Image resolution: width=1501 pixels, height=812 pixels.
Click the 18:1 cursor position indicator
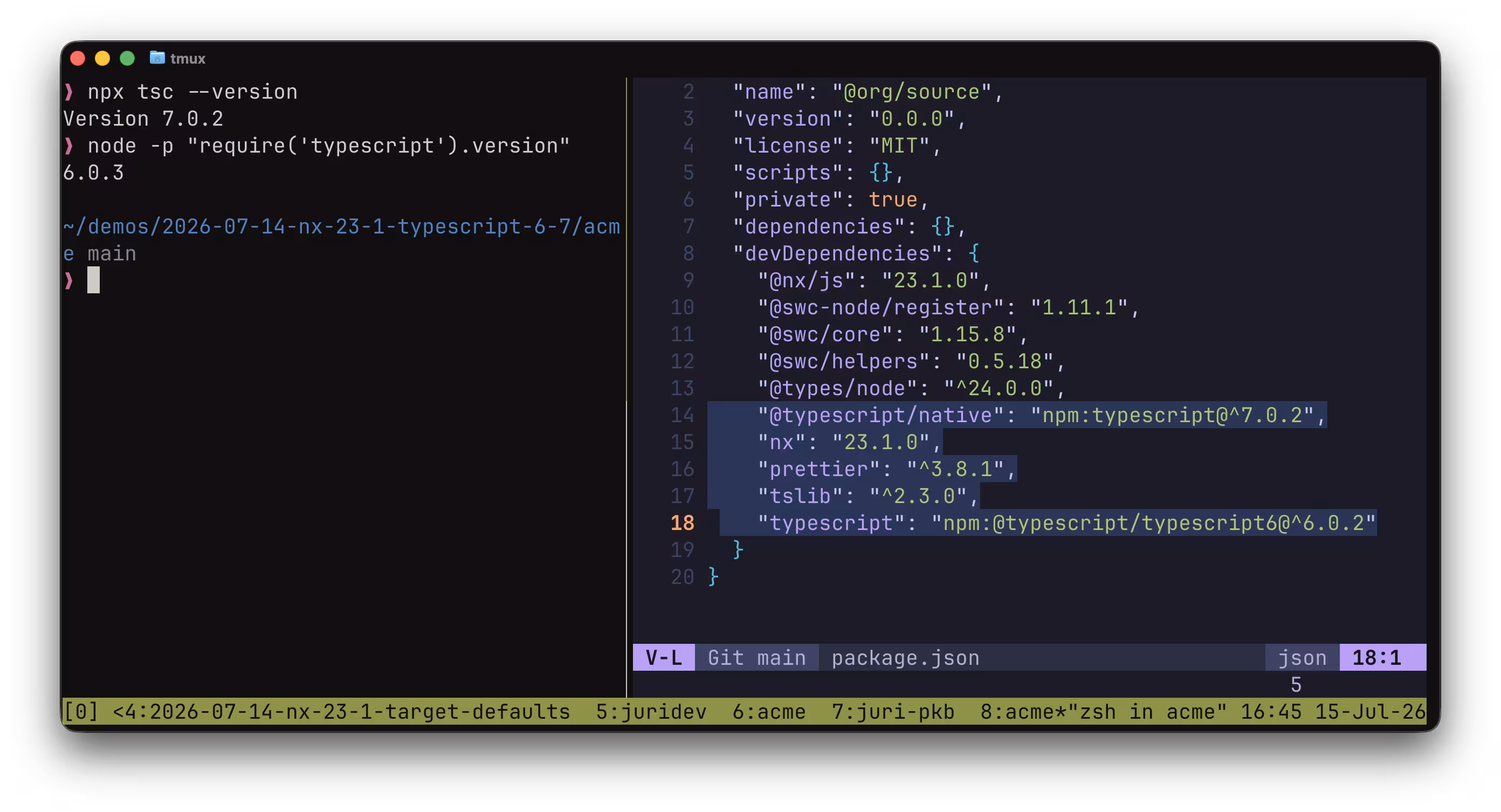pyautogui.click(x=1382, y=658)
